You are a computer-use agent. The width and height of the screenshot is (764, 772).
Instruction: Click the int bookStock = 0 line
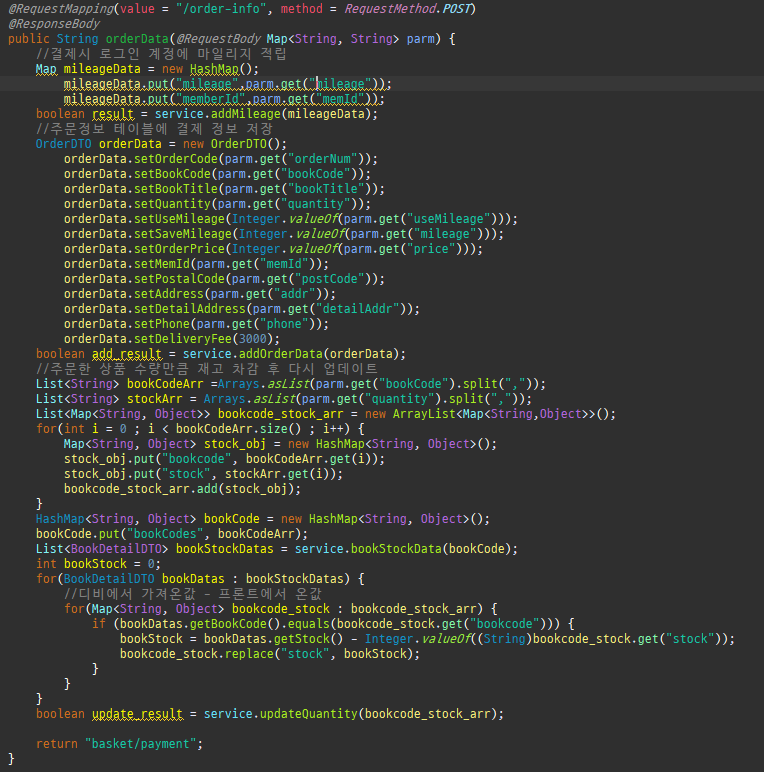(98, 564)
